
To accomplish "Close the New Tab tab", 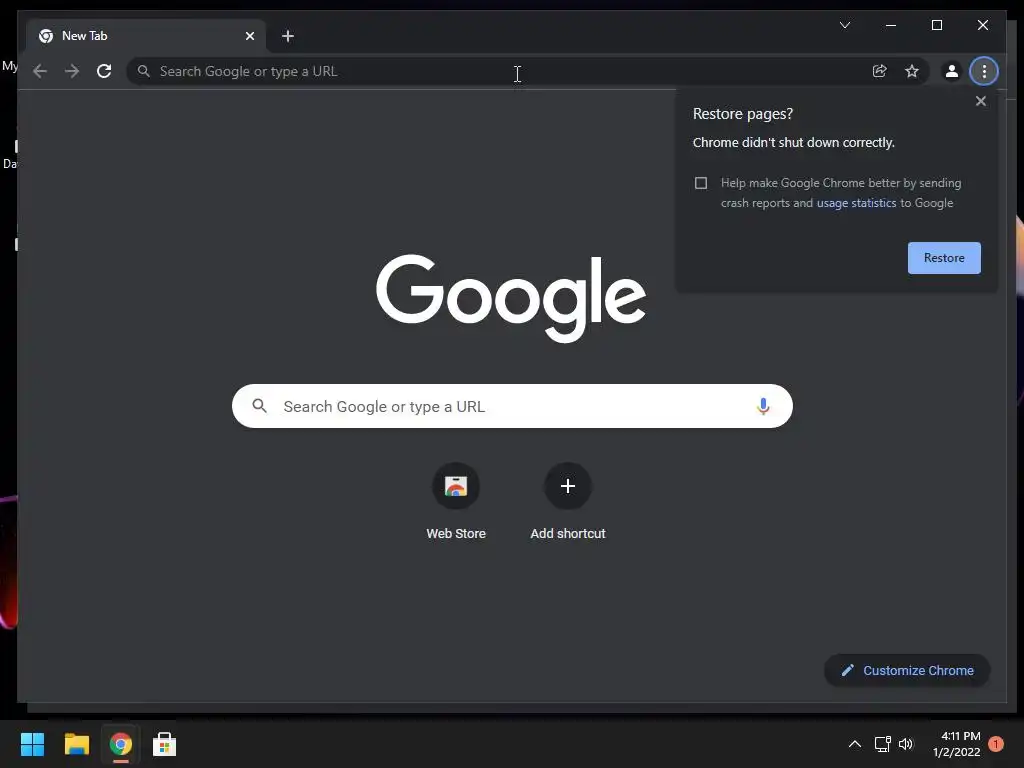I will tap(249, 36).
